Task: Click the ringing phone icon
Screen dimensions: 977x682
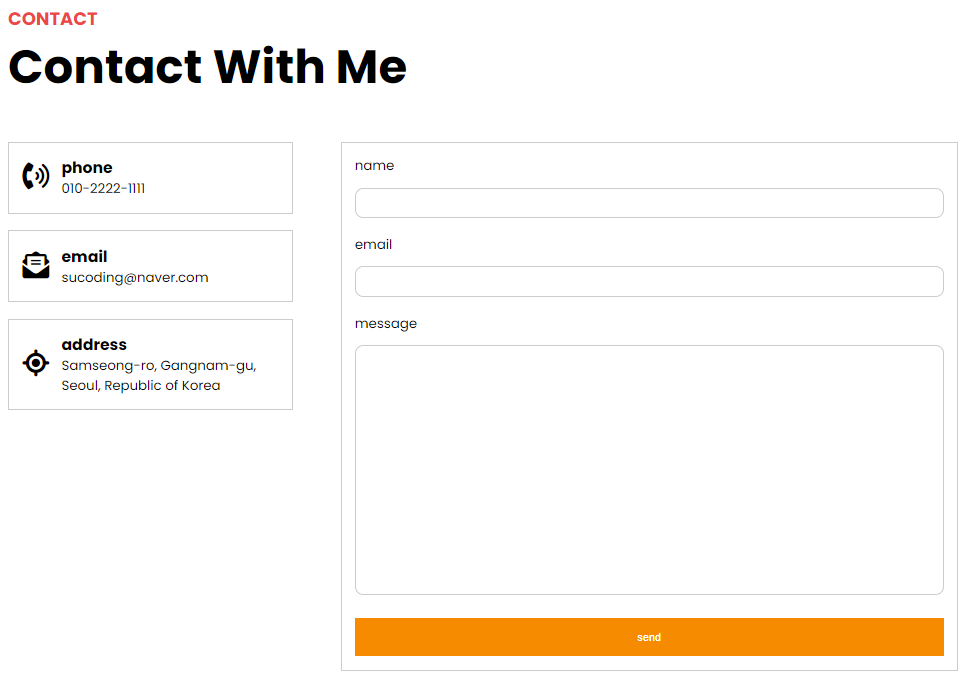Action: (x=35, y=177)
